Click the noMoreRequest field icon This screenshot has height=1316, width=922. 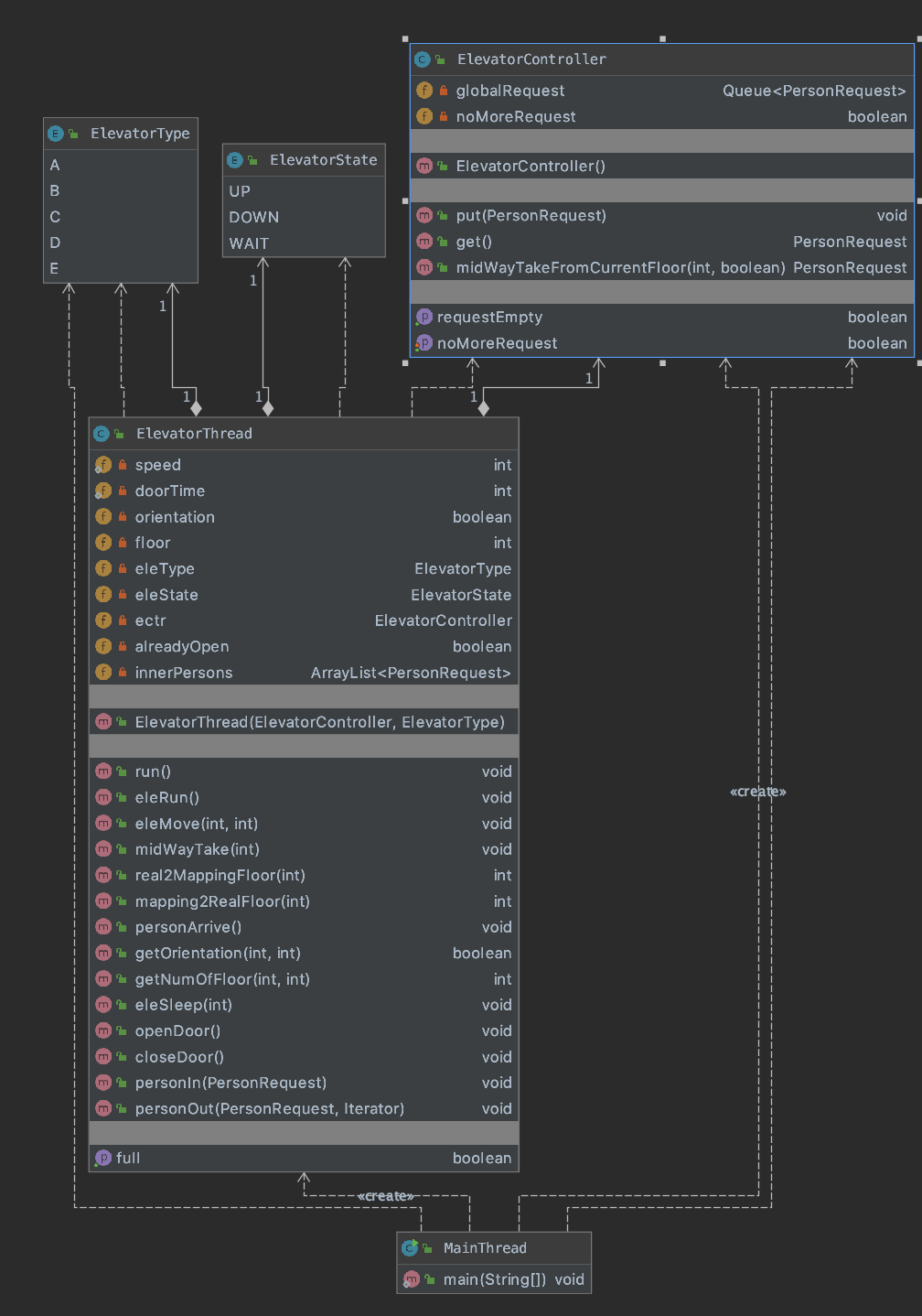click(424, 116)
